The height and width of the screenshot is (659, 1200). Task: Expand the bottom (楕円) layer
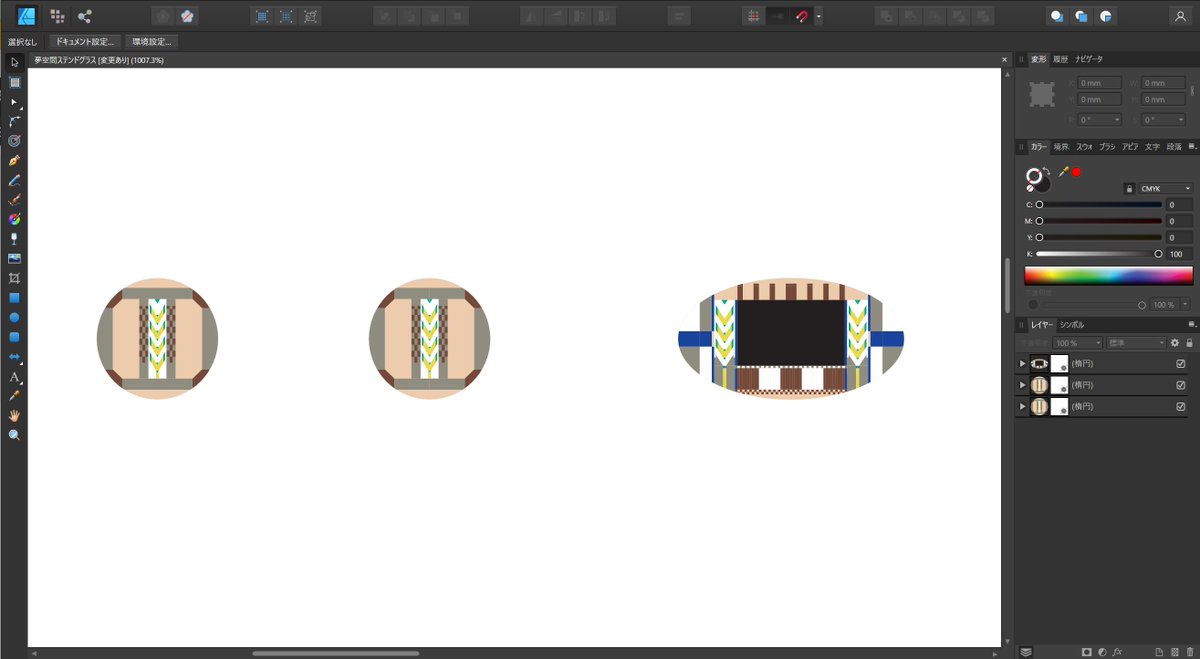click(1022, 407)
